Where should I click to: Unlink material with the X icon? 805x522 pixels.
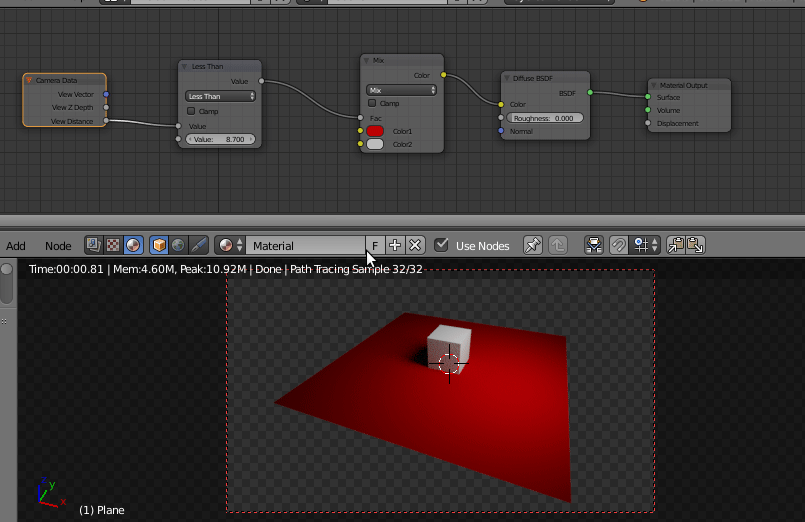[415, 245]
